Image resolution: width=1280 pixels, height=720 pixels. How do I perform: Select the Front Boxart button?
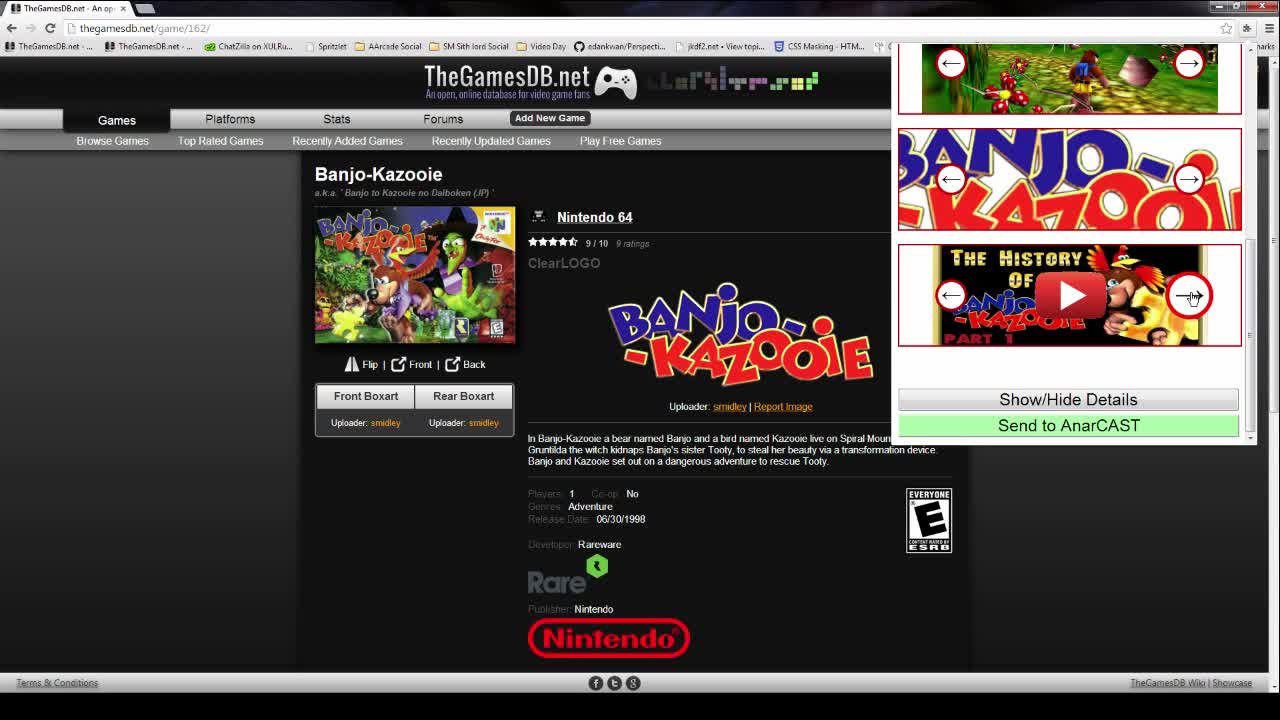pos(366,396)
